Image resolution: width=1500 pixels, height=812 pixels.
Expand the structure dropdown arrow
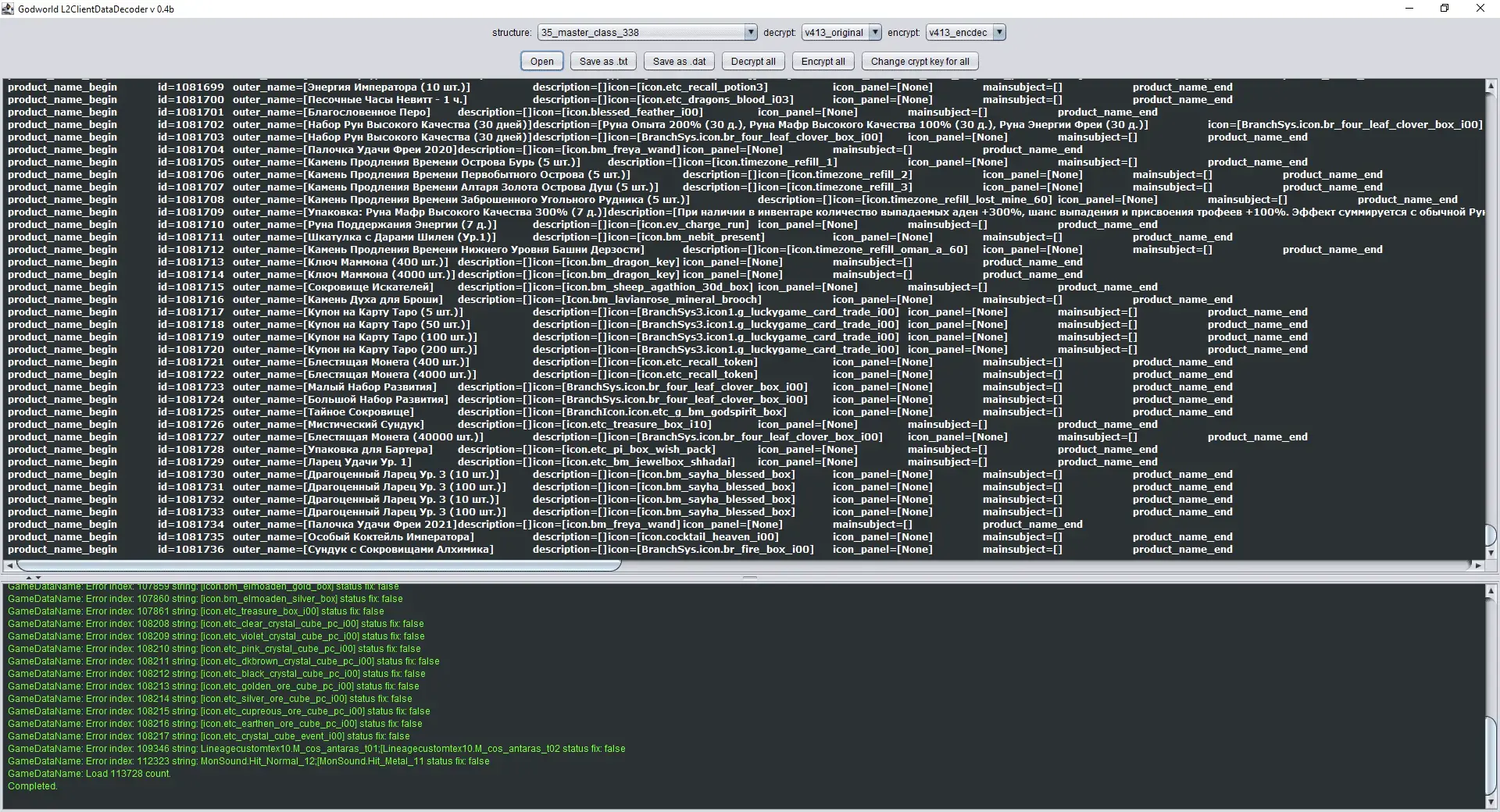click(751, 32)
